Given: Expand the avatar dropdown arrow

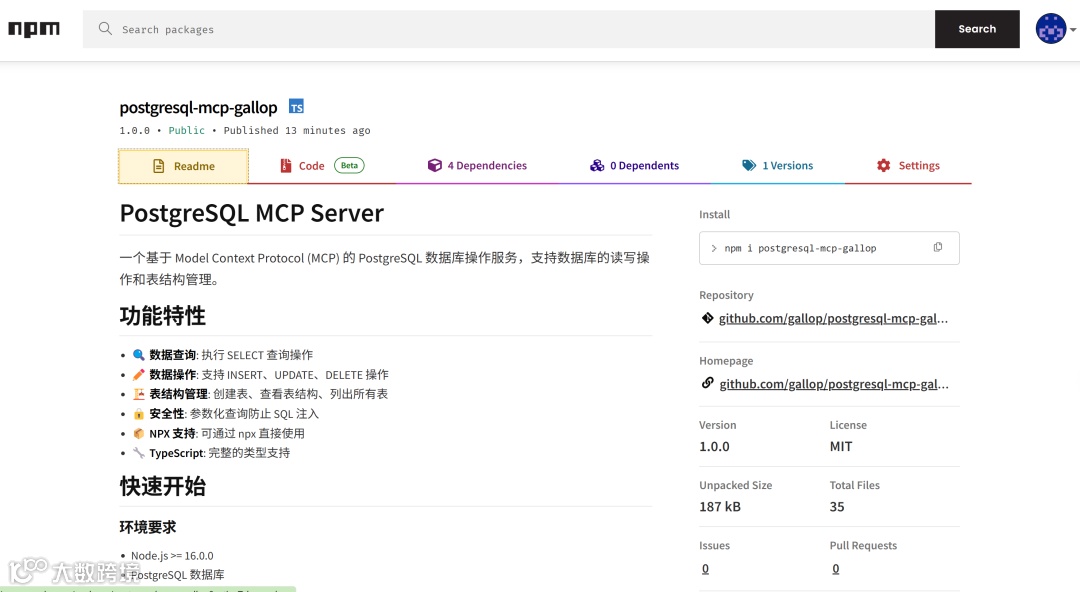Looking at the screenshot, I should (x=1072, y=30).
